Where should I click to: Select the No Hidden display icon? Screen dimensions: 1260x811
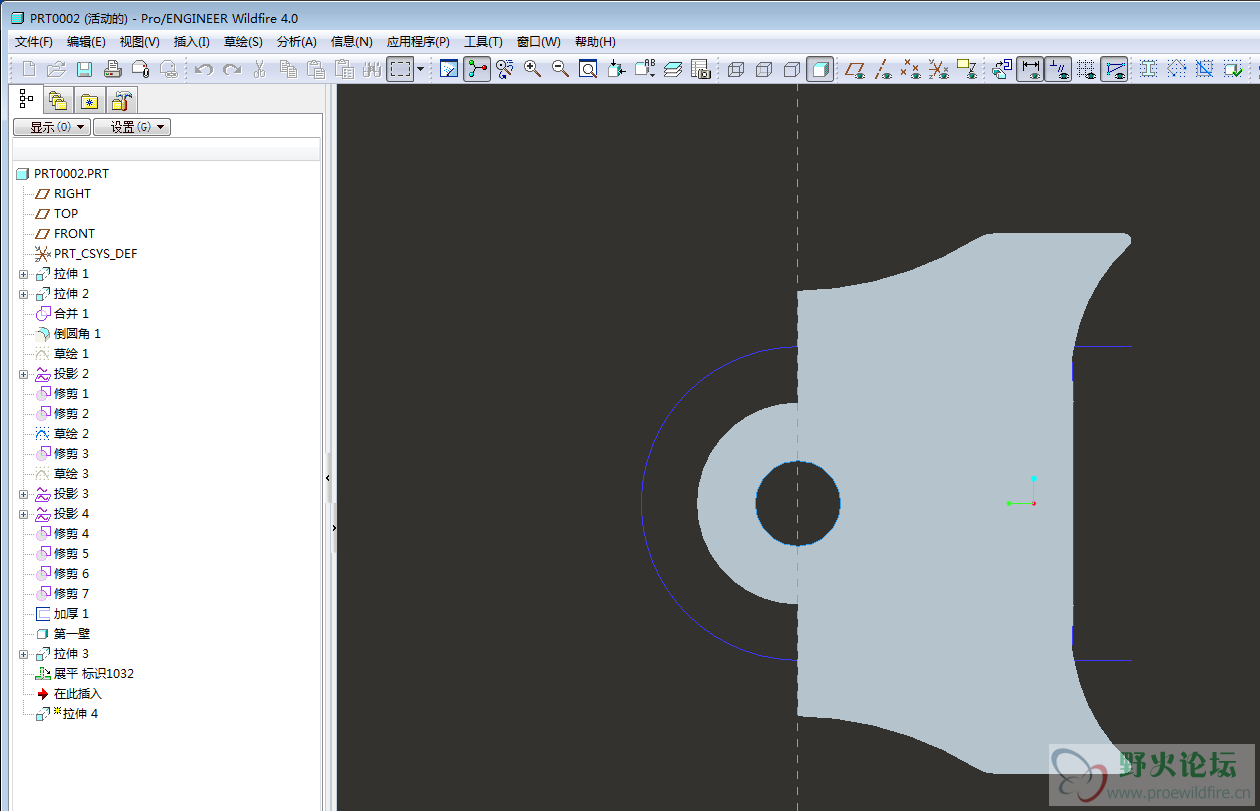pos(792,69)
